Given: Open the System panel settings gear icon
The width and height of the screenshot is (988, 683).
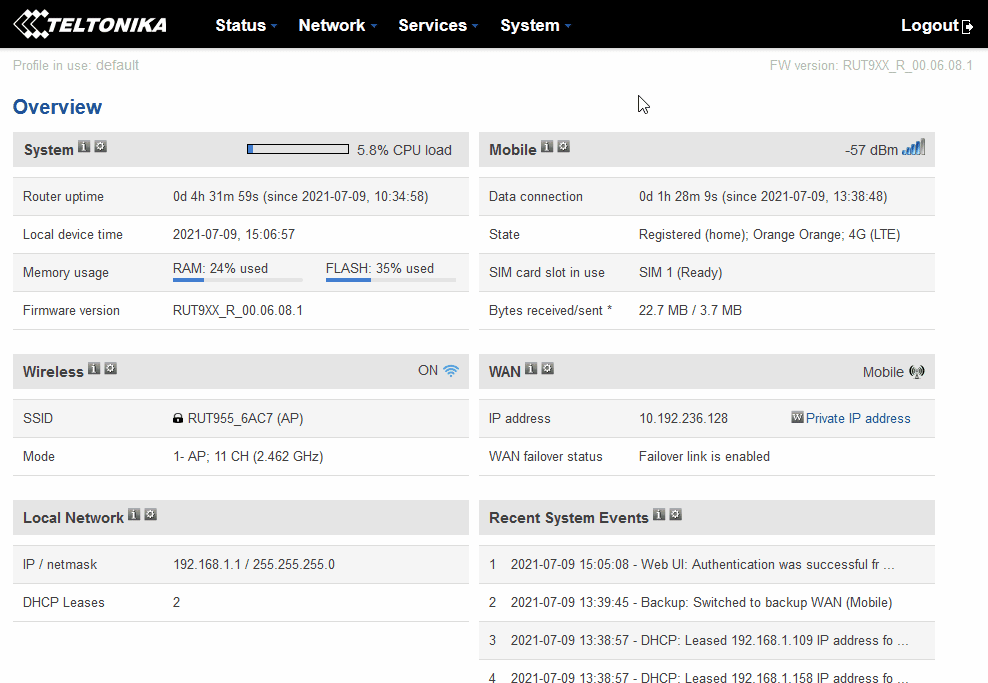Looking at the screenshot, I should (101, 147).
